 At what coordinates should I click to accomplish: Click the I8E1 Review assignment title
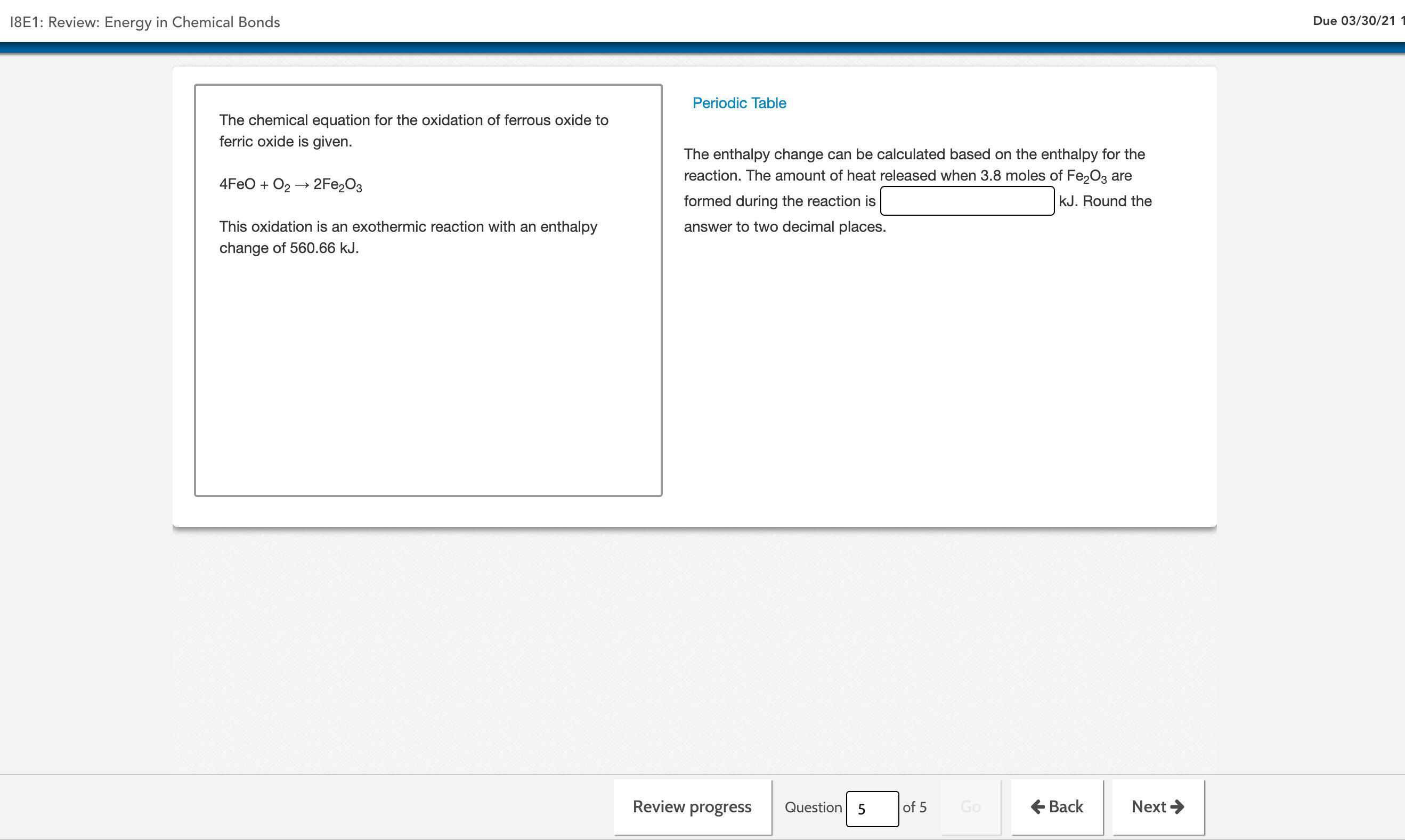[145, 22]
